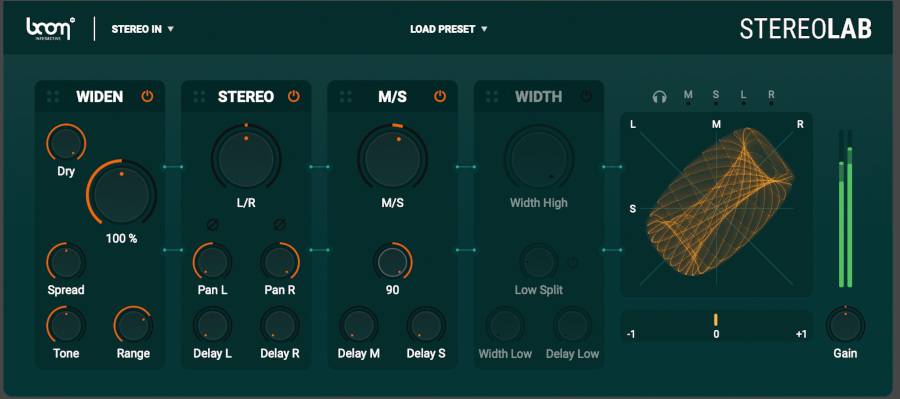
Task: Invert phase for Pan R channel
Action: tap(280, 224)
